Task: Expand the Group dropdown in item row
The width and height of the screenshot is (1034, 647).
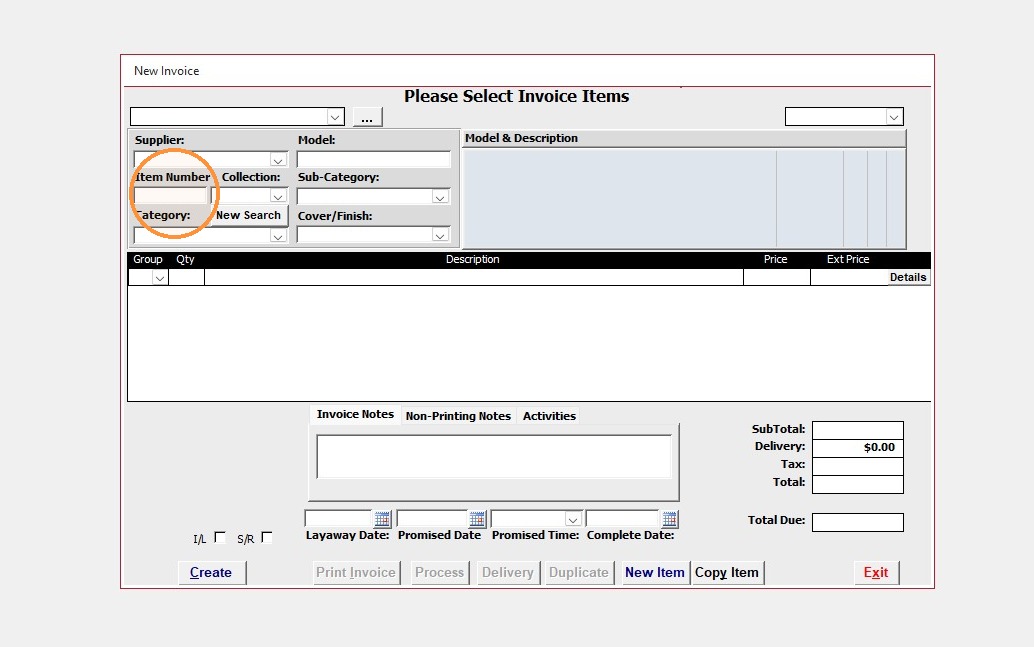Action: pos(160,278)
